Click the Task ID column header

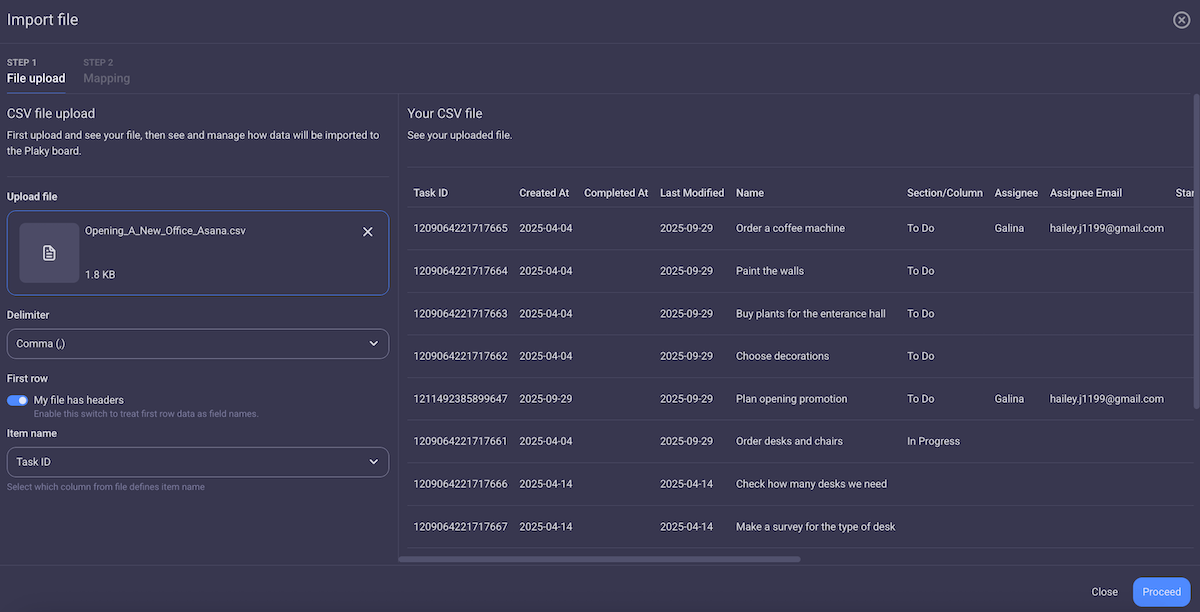[x=431, y=192]
